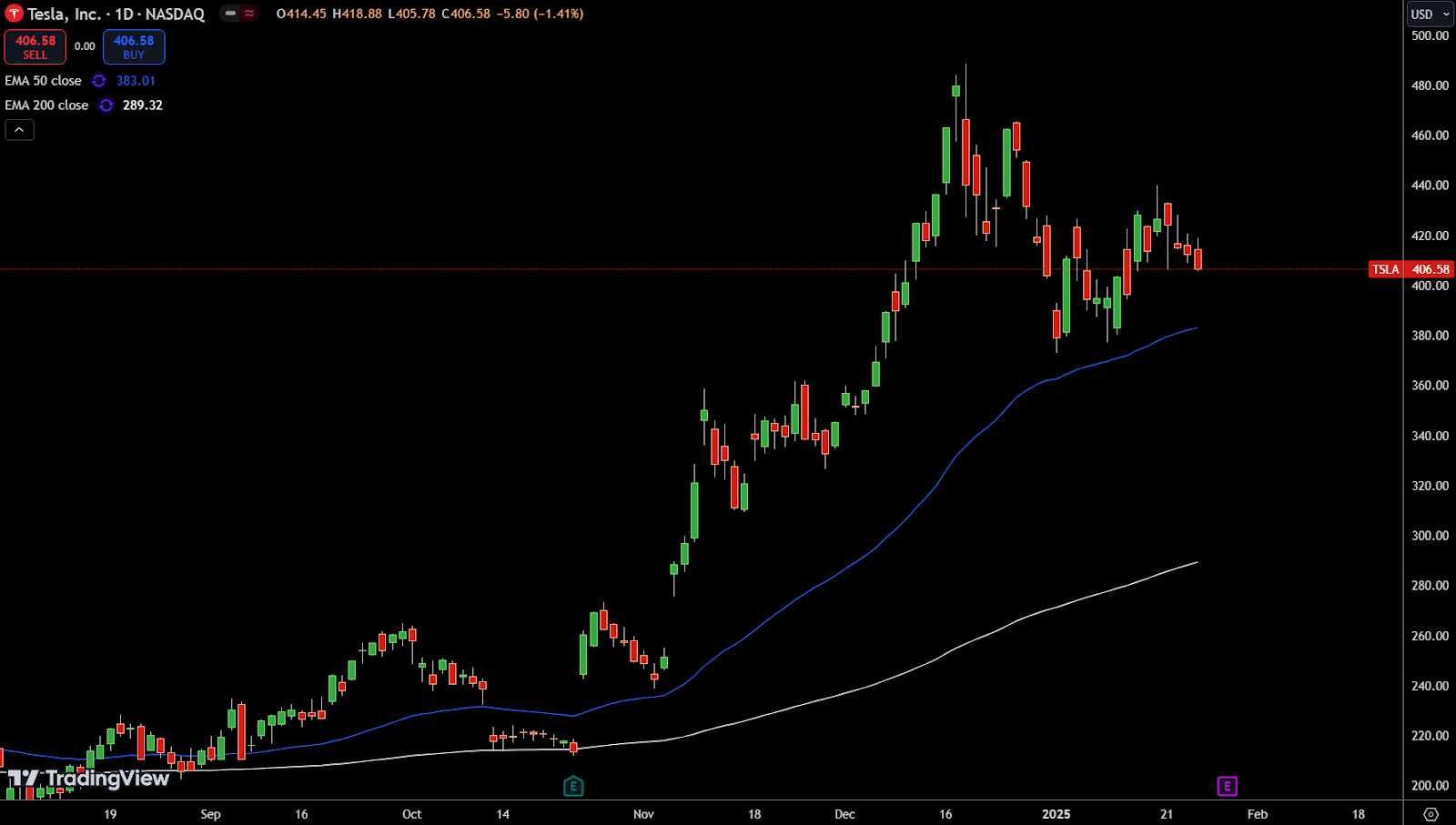Click the change value −5.80 (−1.41%)
Viewport: 1456px width, 825px height.
coord(540,14)
